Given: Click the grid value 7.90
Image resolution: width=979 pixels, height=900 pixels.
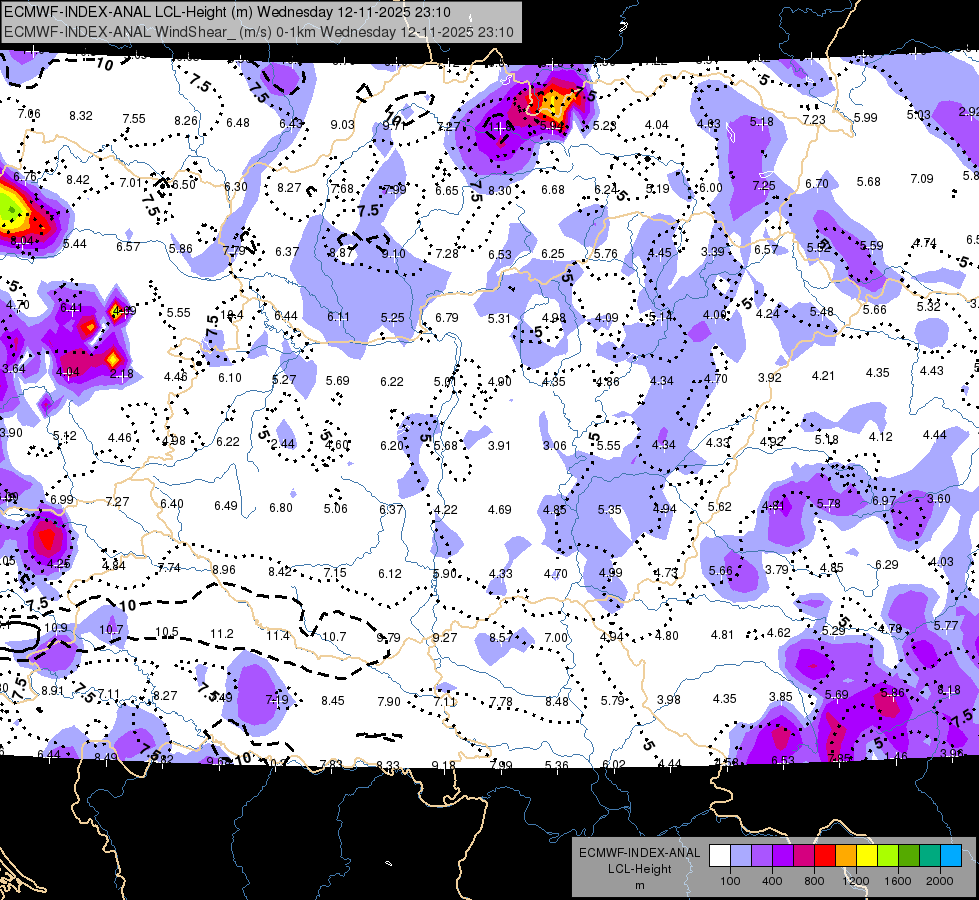Looking at the screenshot, I should (x=388, y=701).
